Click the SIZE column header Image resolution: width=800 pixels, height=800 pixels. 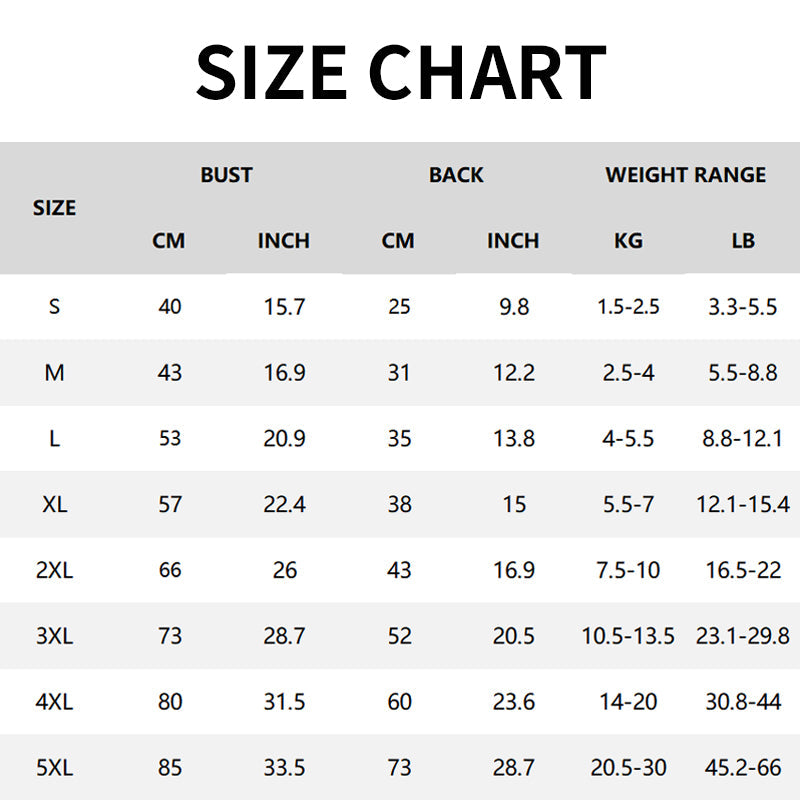[54, 208]
